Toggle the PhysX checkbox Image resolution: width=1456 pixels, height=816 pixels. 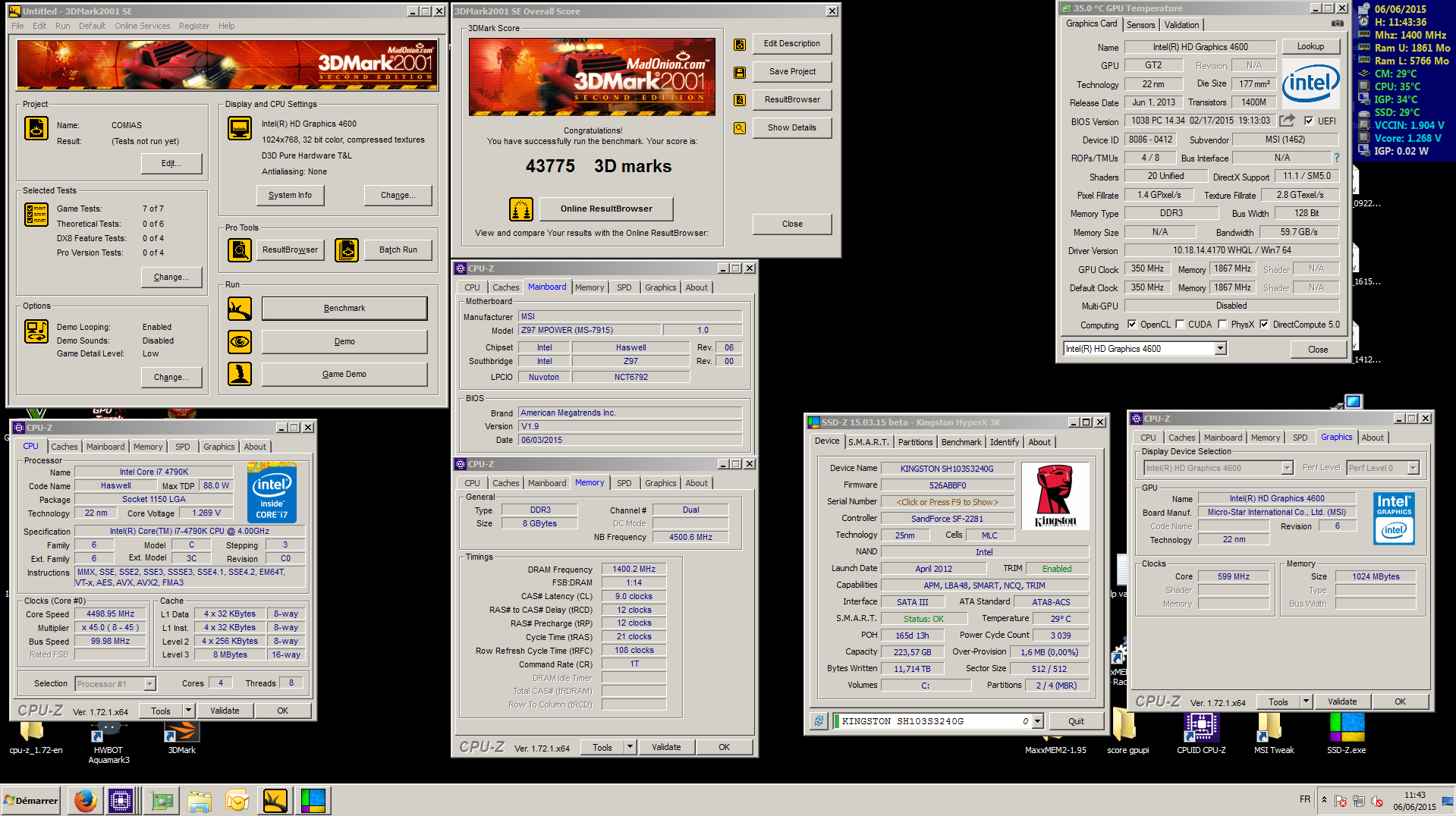click(1222, 325)
